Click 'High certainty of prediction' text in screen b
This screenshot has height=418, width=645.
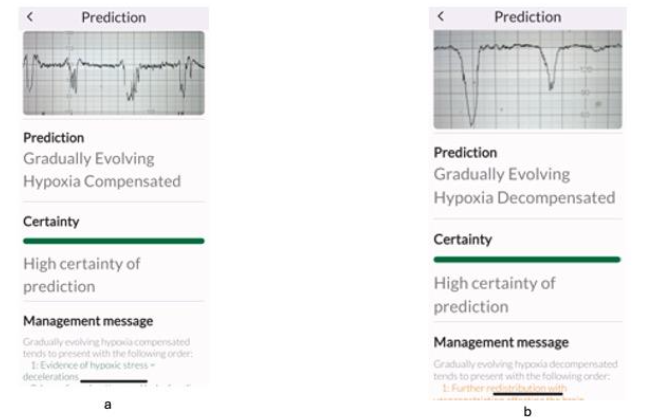(494, 295)
